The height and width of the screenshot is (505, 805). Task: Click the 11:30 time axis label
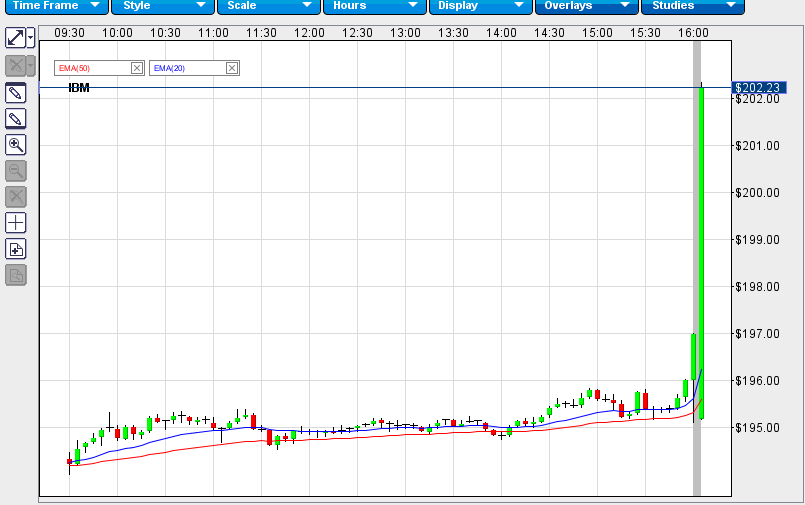click(261, 33)
